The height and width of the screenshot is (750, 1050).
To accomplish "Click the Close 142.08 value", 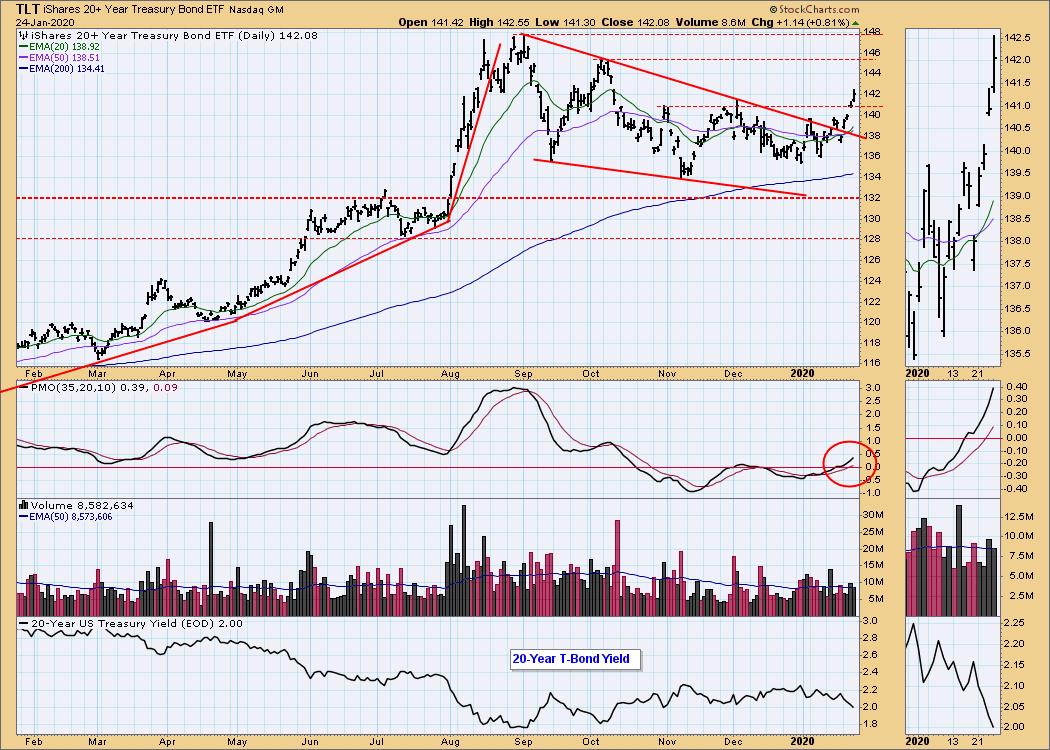I will pos(633,22).
